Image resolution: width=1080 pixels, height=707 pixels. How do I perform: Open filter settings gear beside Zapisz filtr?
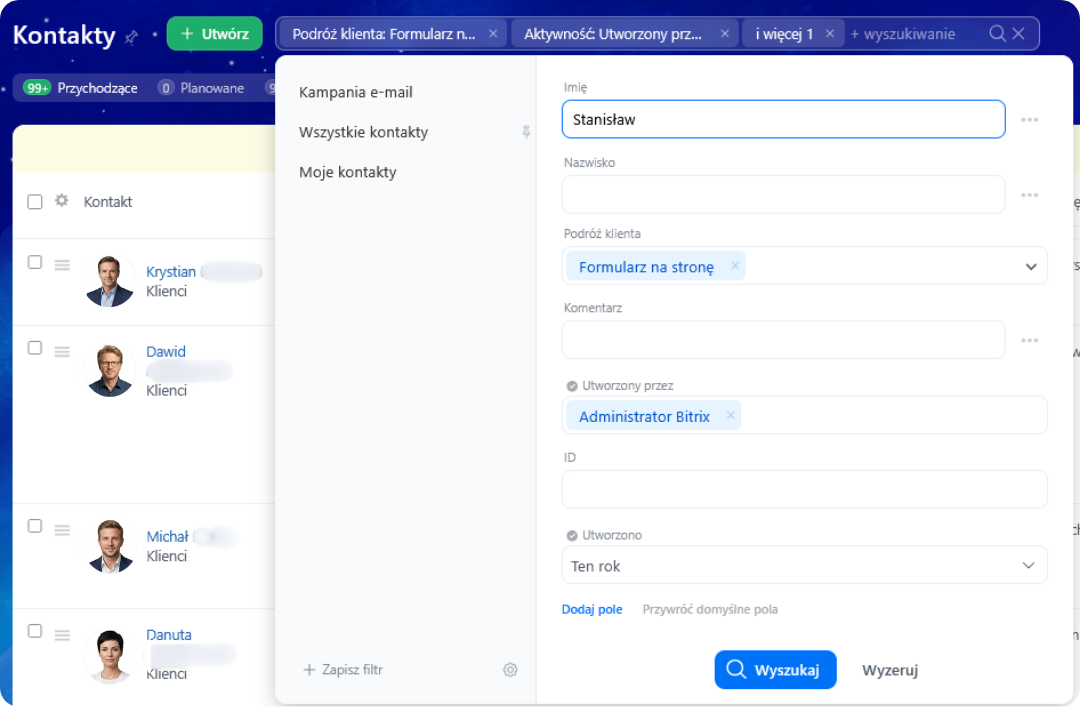pyautogui.click(x=510, y=670)
